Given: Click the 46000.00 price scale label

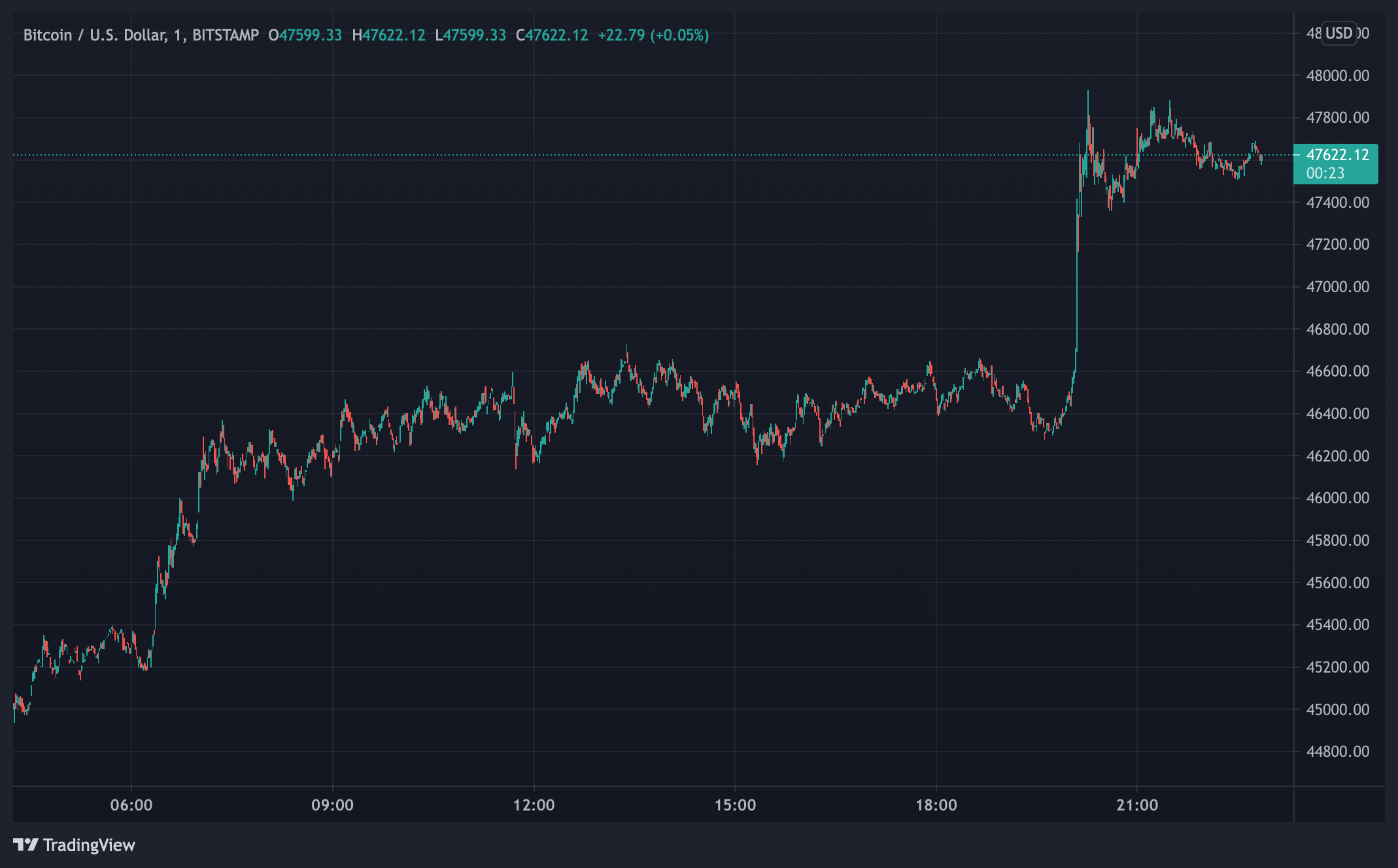Looking at the screenshot, I should point(1337,498).
